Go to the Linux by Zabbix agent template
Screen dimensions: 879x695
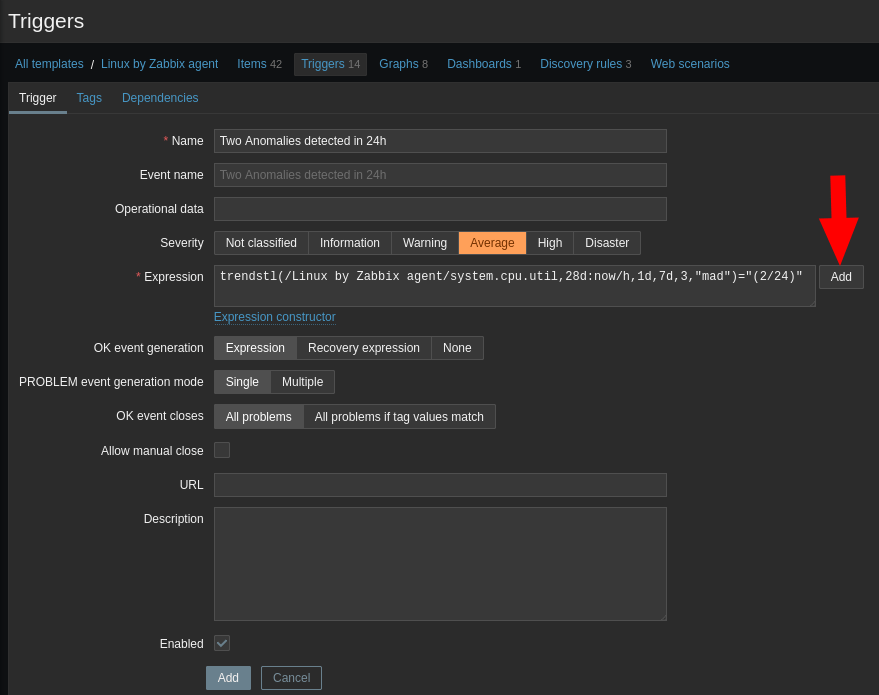(159, 63)
